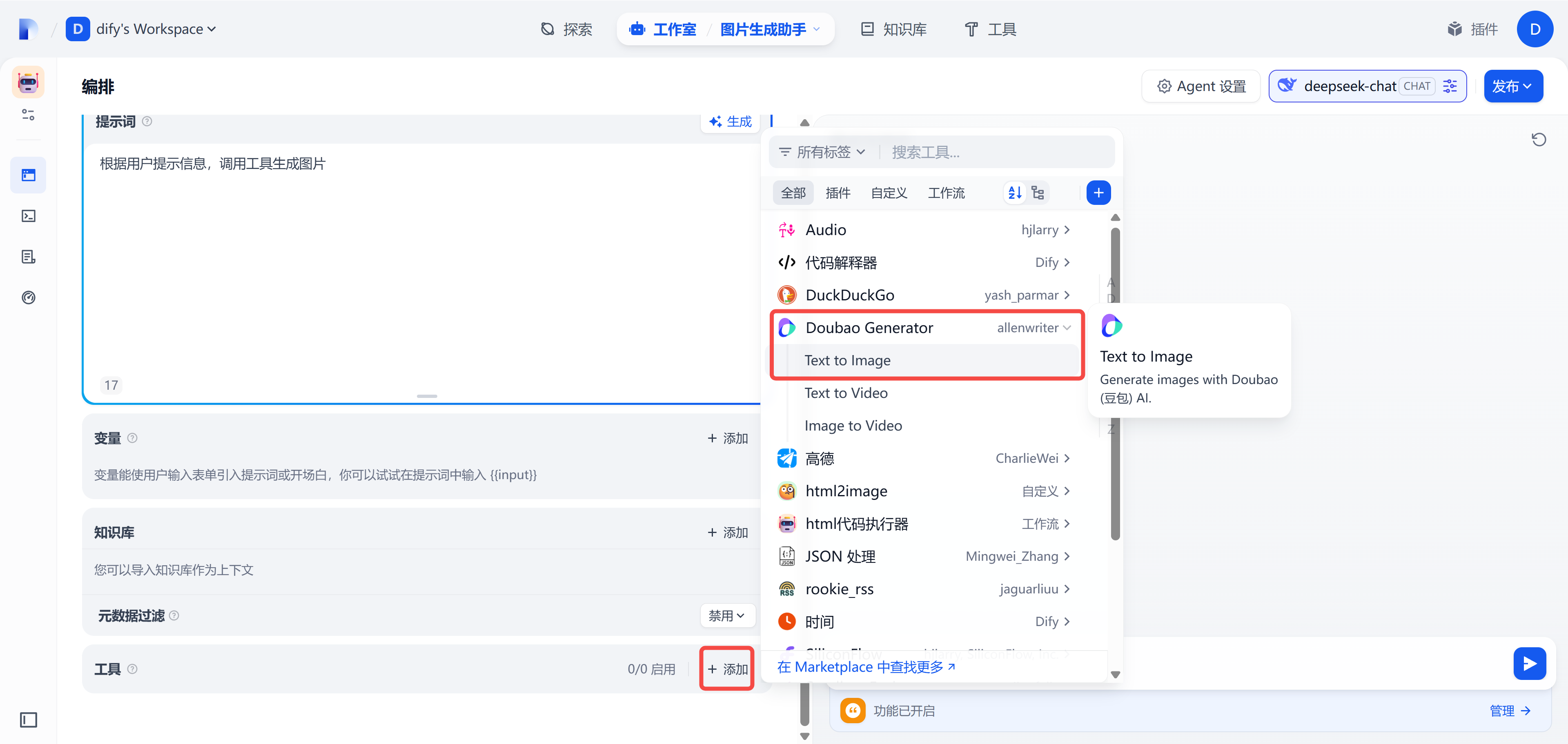Click the app robot avatar icon
The width and height of the screenshot is (1568, 744).
[28, 82]
